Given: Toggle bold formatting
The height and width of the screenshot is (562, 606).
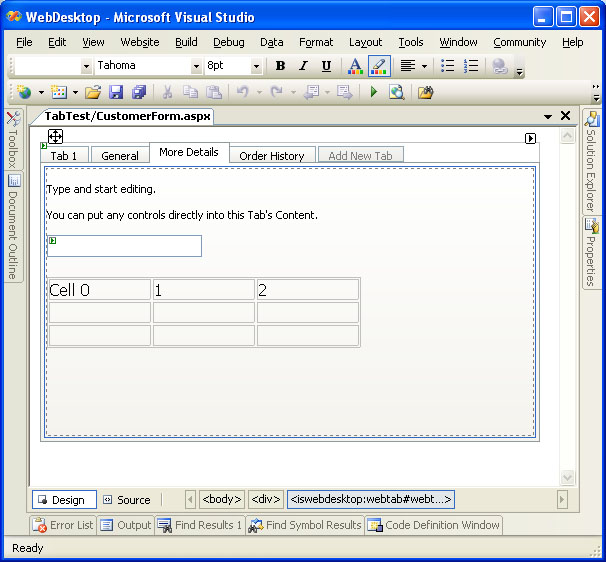Looking at the screenshot, I should (280, 66).
